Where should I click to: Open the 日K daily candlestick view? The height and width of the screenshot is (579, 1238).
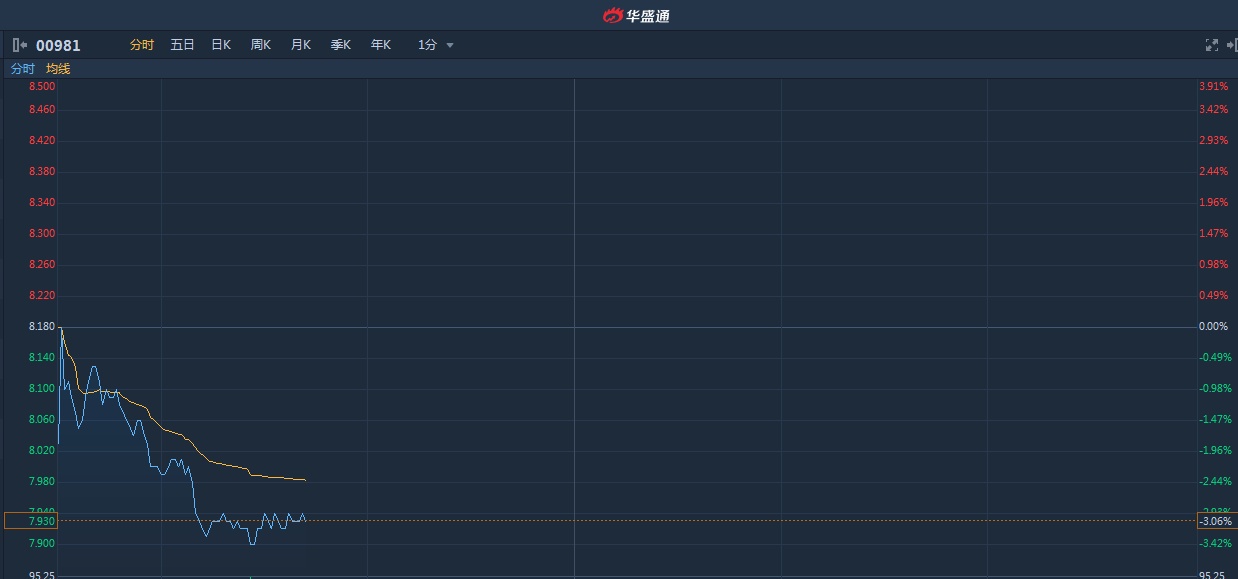click(221, 45)
